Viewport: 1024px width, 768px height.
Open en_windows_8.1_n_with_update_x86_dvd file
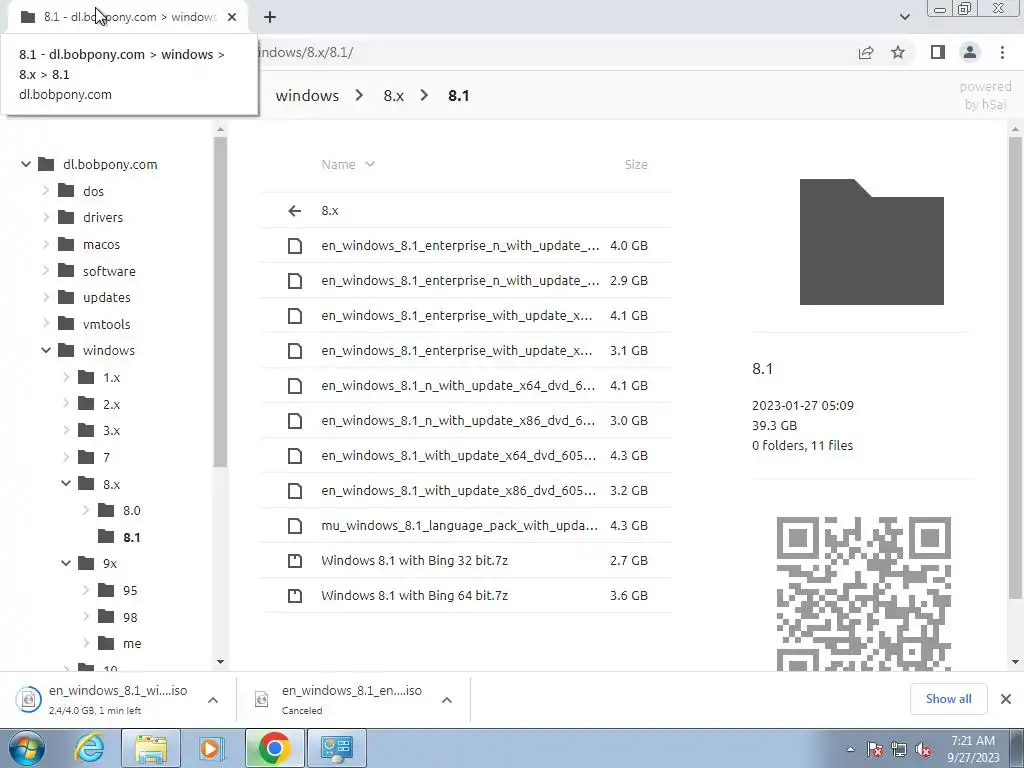466,421
